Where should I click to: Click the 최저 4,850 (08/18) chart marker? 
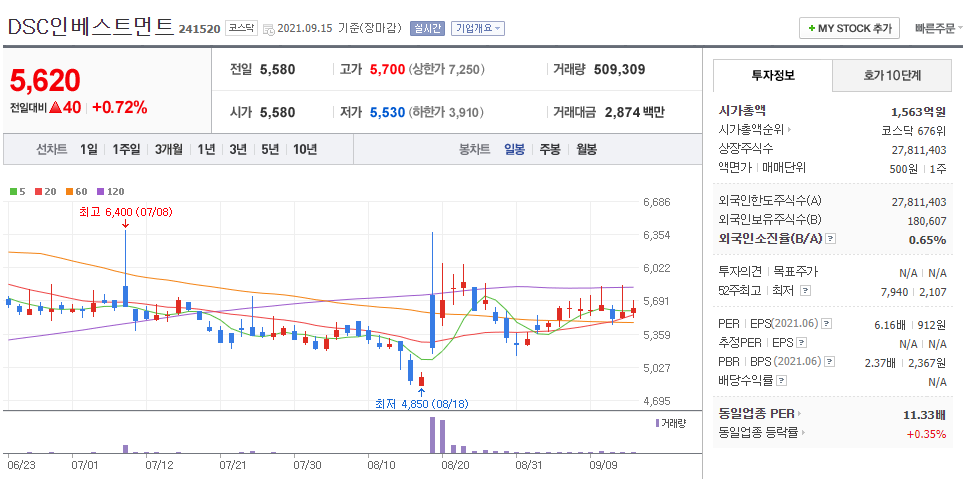click(x=422, y=404)
